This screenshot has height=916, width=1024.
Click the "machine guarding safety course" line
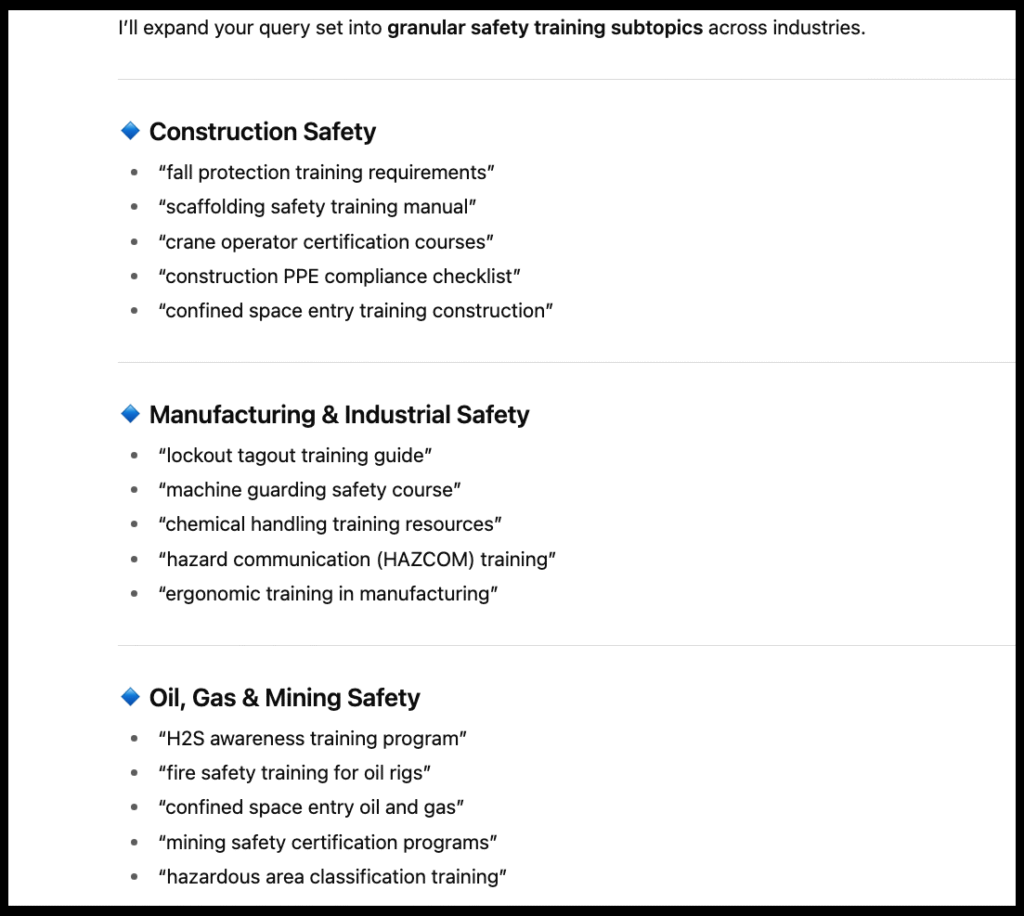(309, 490)
